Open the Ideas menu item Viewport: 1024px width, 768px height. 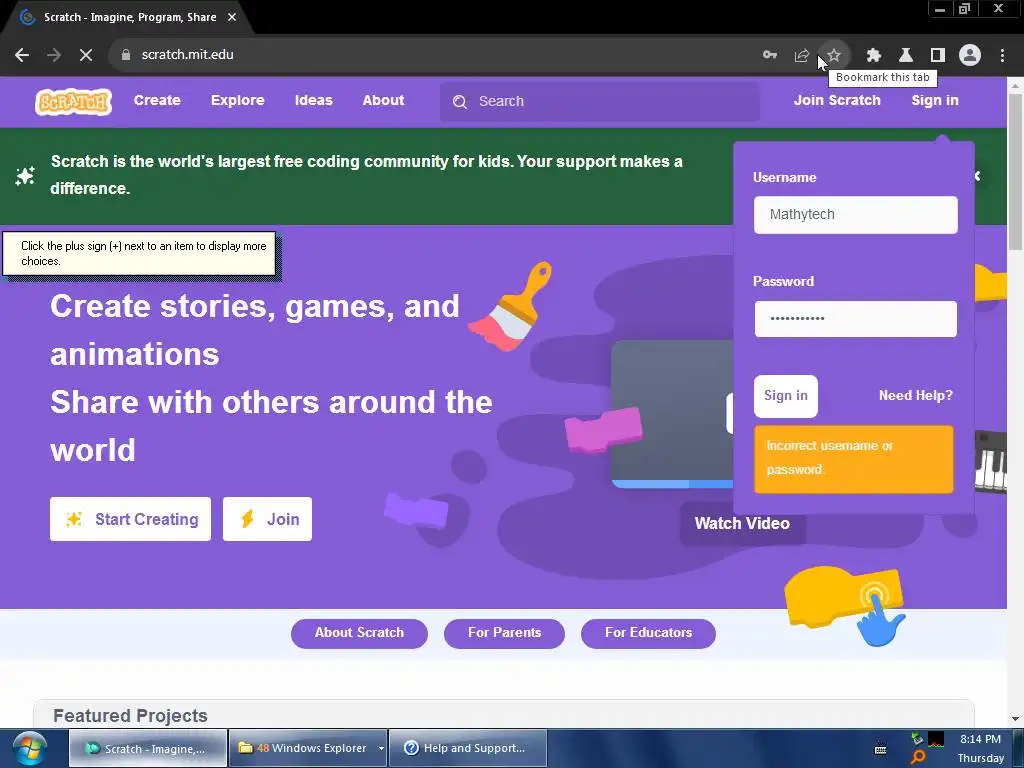(x=313, y=101)
